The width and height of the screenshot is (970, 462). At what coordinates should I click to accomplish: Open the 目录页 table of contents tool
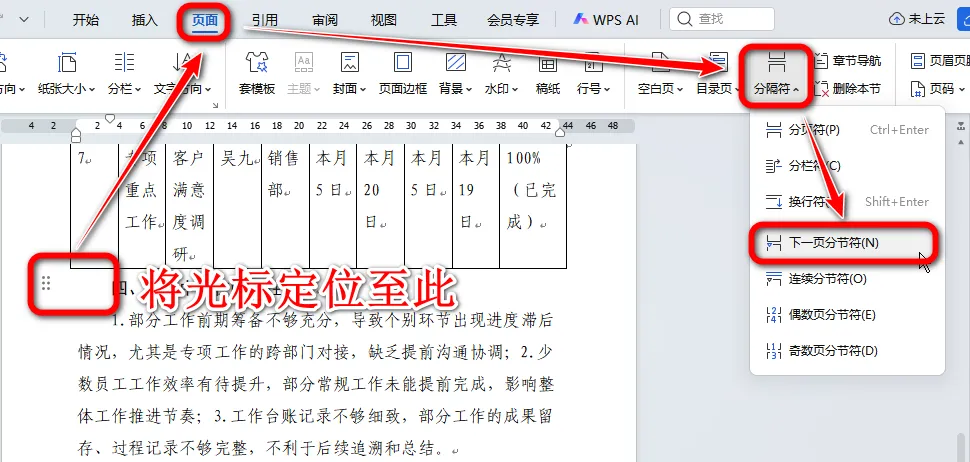click(x=718, y=73)
